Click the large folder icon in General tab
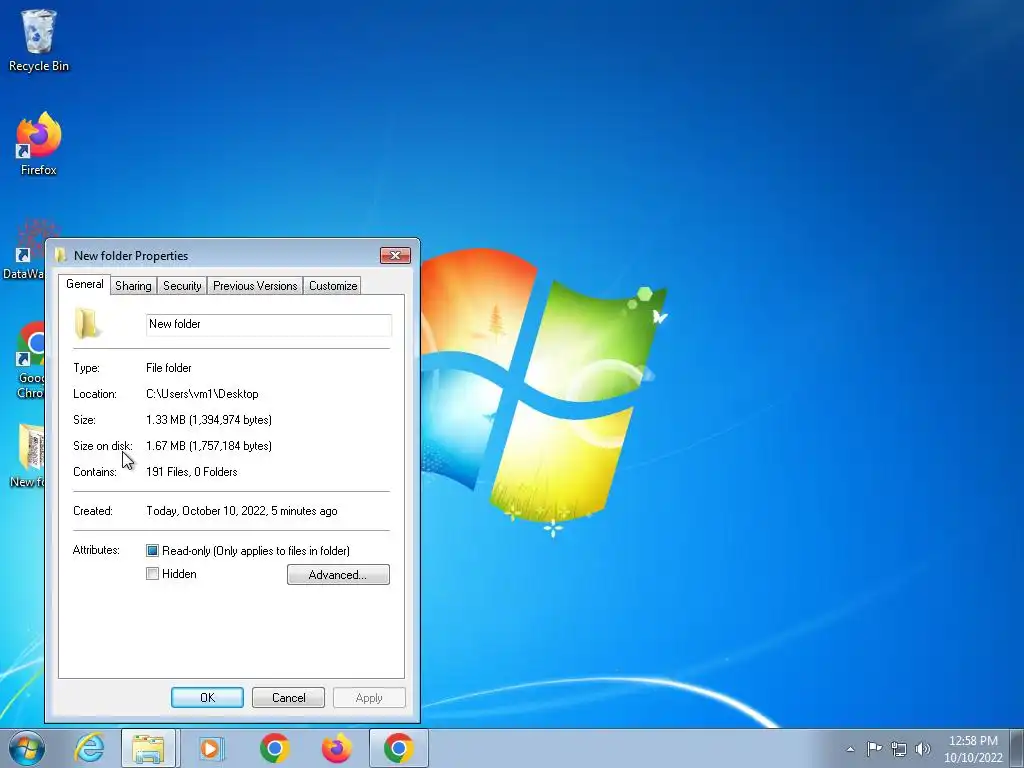 [87, 324]
